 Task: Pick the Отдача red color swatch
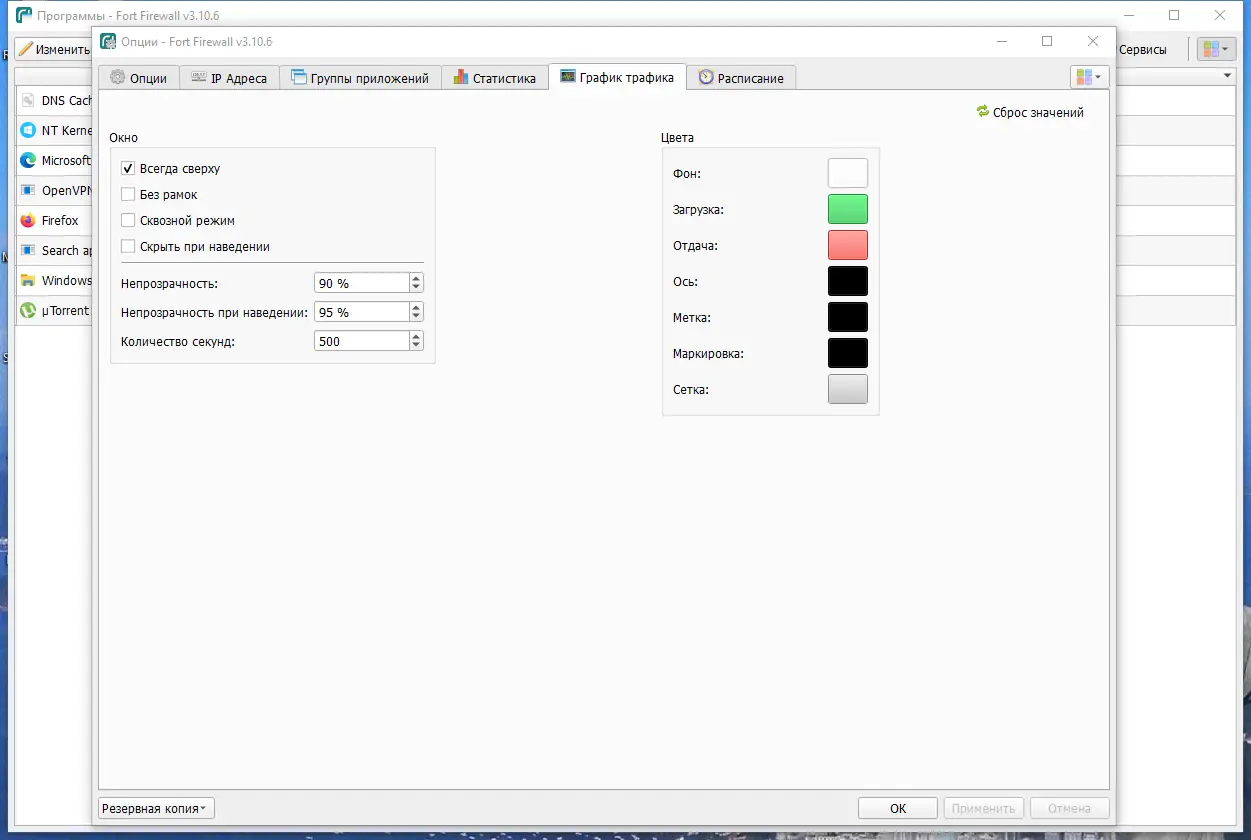848,245
